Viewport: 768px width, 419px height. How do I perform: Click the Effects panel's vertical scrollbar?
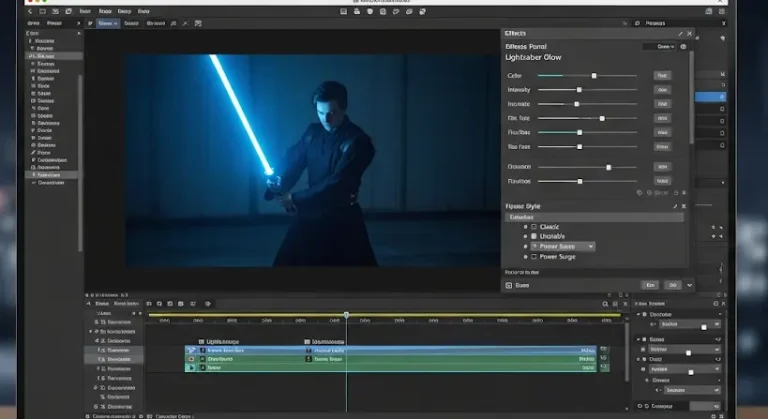click(x=692, y=97)
